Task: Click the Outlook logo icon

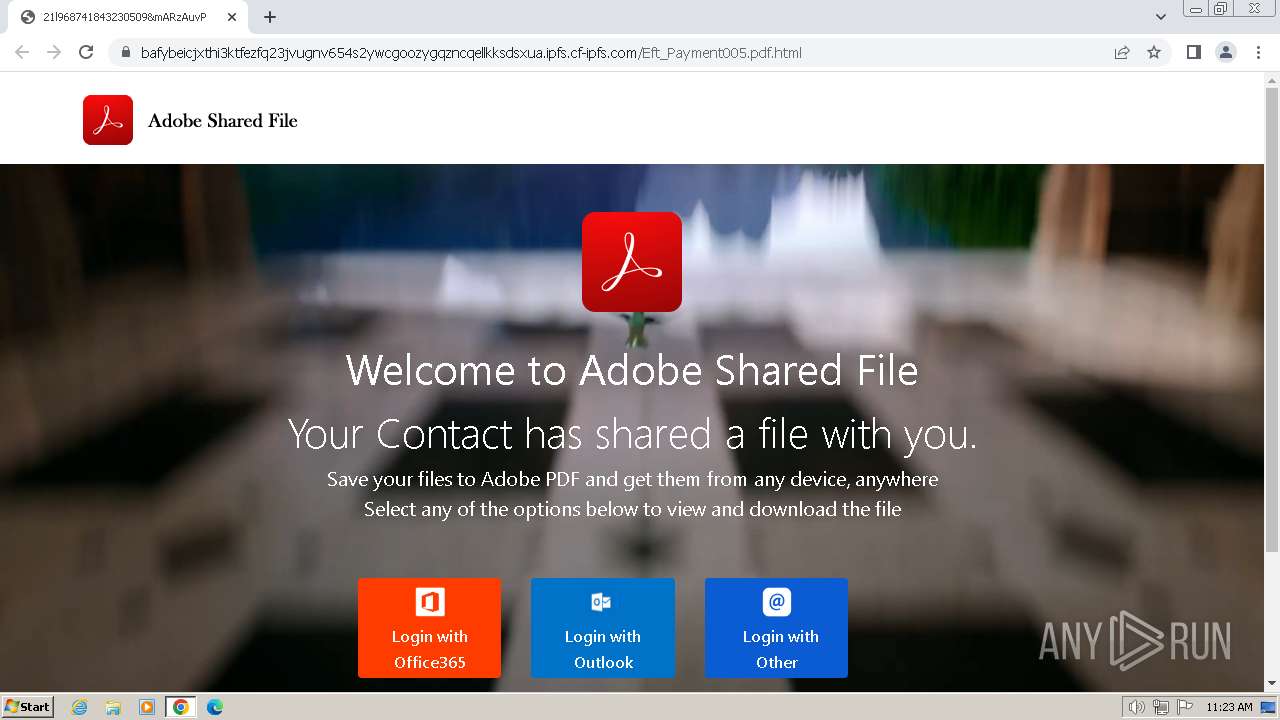Action: [601, 602]
